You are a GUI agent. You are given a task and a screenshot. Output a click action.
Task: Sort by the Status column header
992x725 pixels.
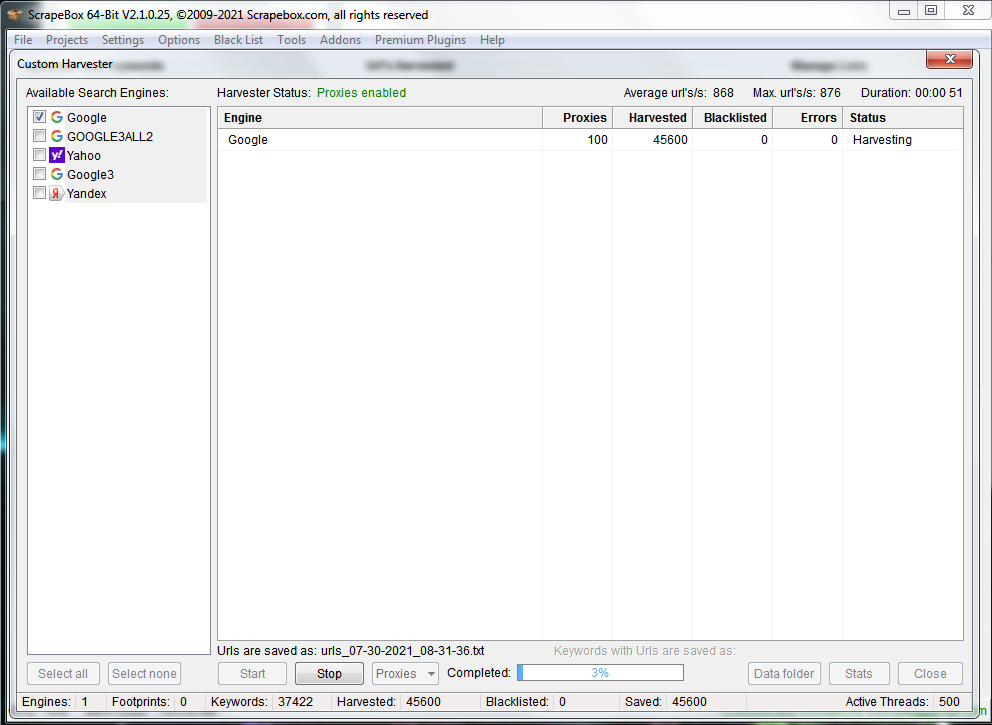(903, 118)
